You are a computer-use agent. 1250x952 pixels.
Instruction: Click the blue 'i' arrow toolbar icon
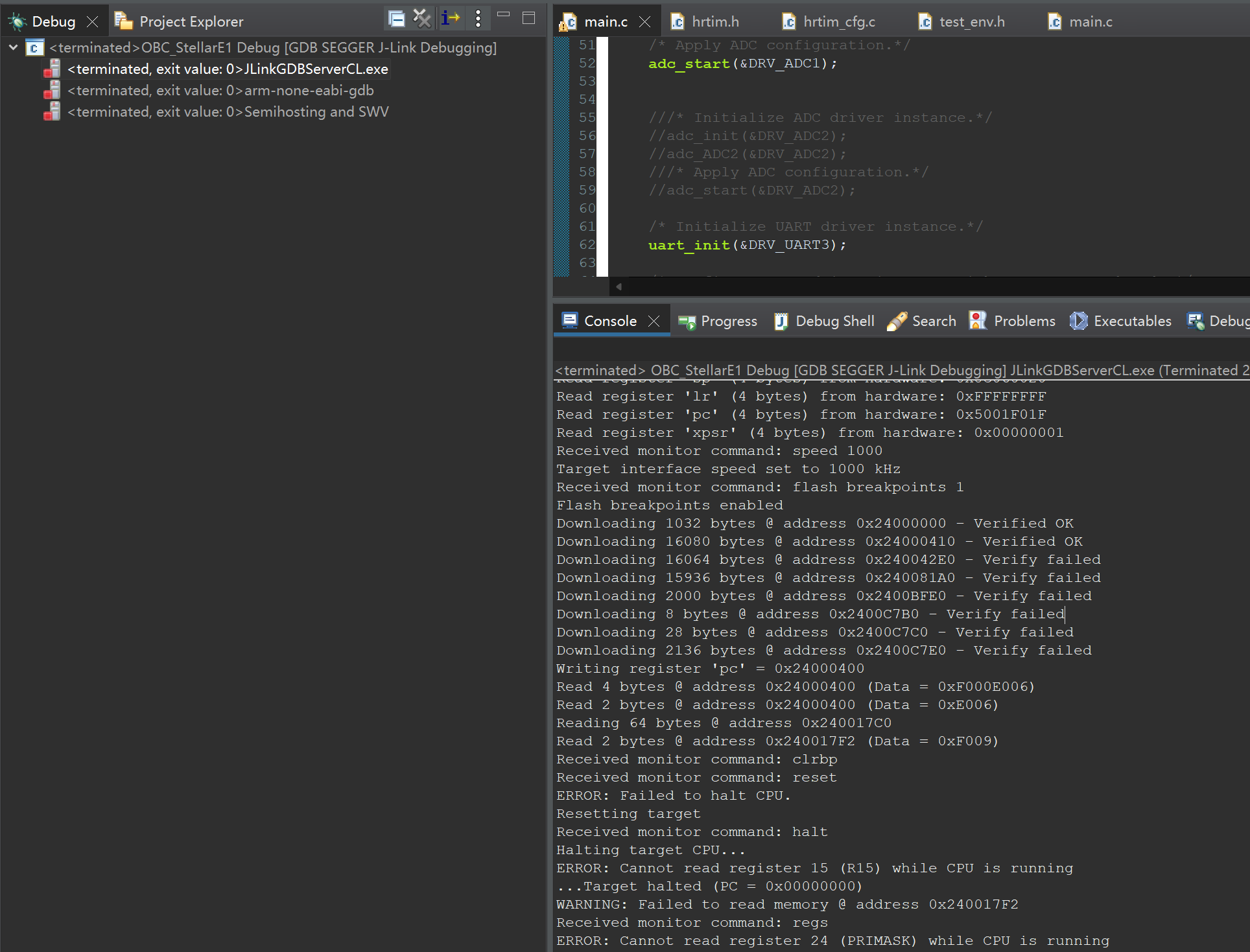click(451, 19)
